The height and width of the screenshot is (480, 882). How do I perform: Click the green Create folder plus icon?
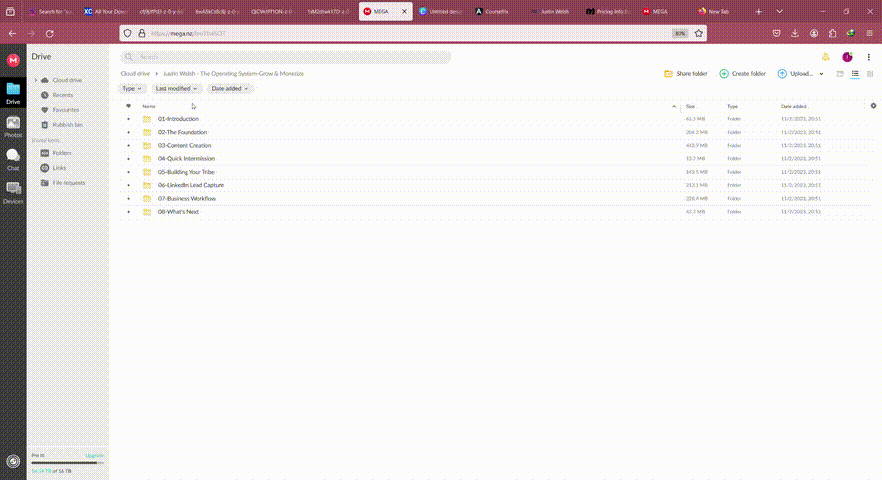pyautogui.click(x=724, y=74)
